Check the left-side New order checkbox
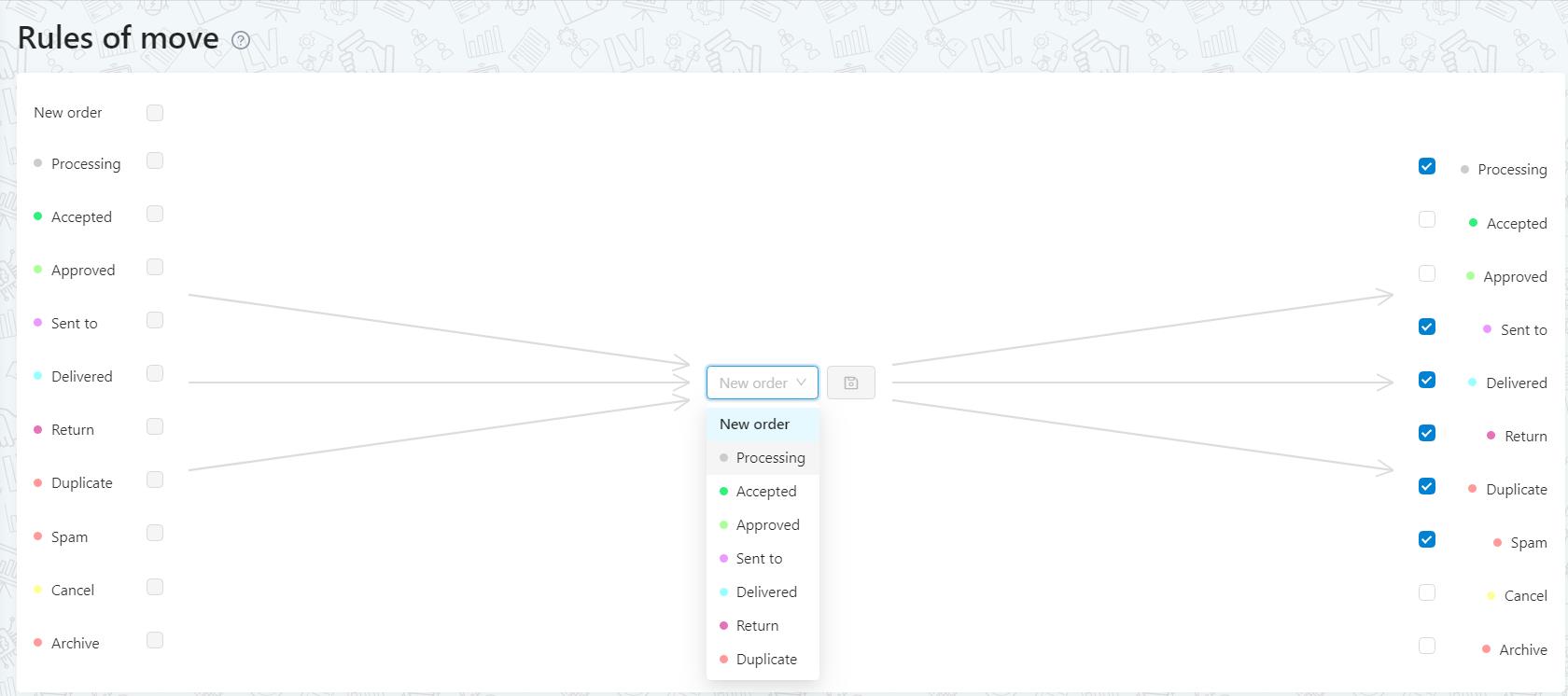Image resolution: width=1568 pixels, height=696 pixels. coord(155,113)
